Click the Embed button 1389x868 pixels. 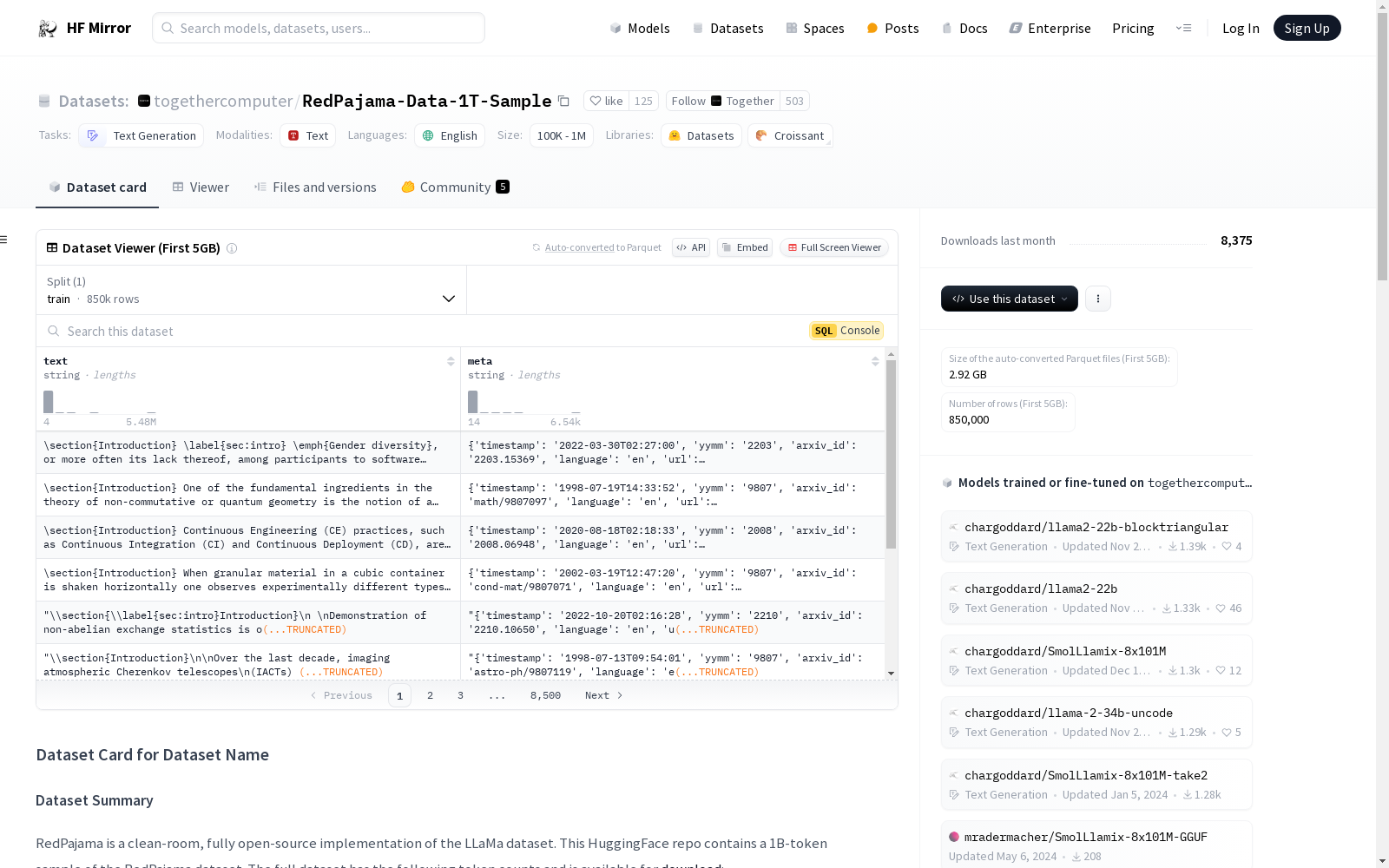tap(745, 247)
